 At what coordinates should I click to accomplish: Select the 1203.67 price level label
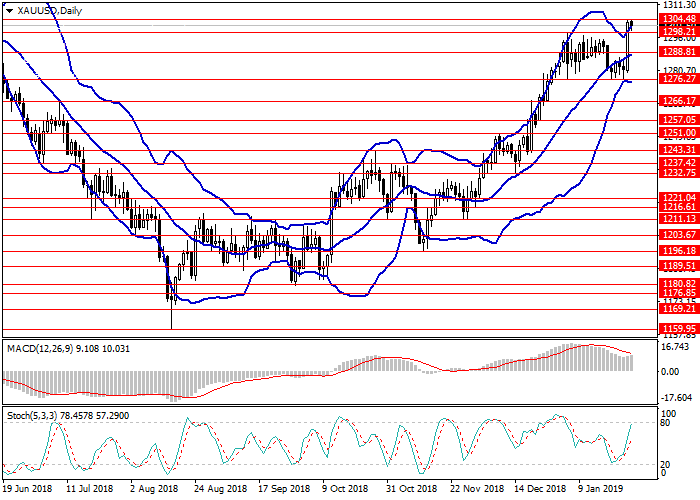pyautogui.click(x=678, y=234)
